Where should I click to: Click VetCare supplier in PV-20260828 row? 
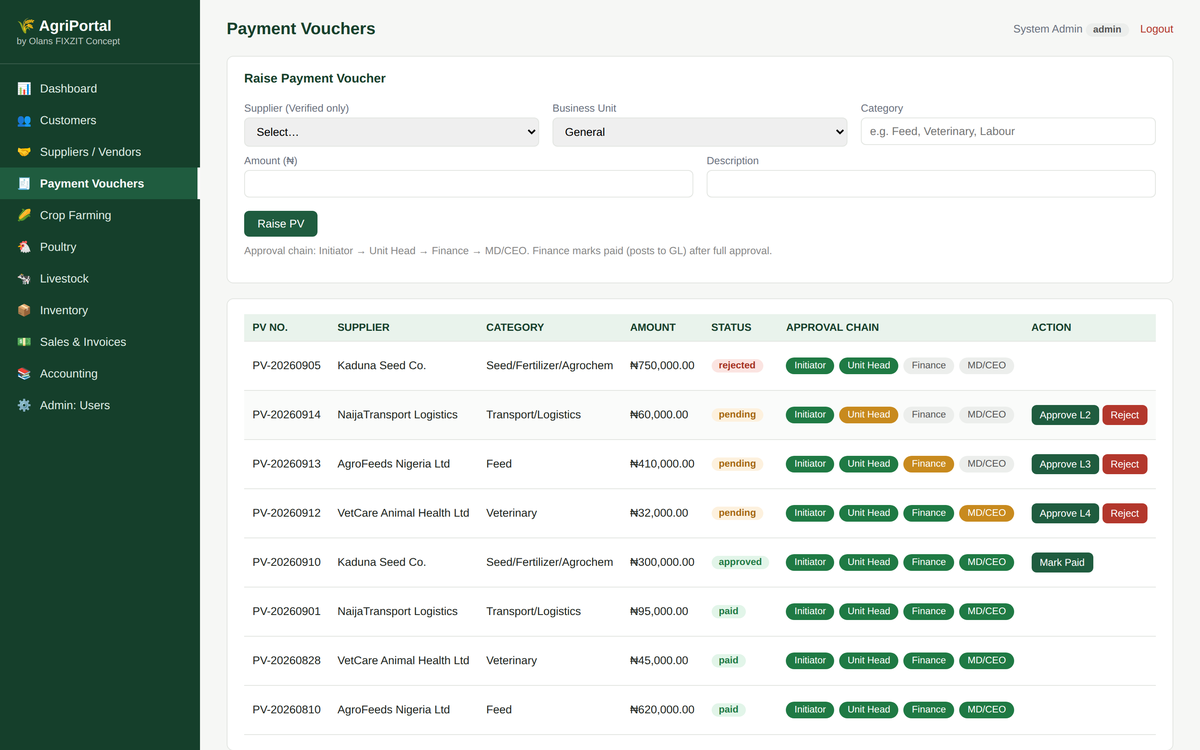403,661
